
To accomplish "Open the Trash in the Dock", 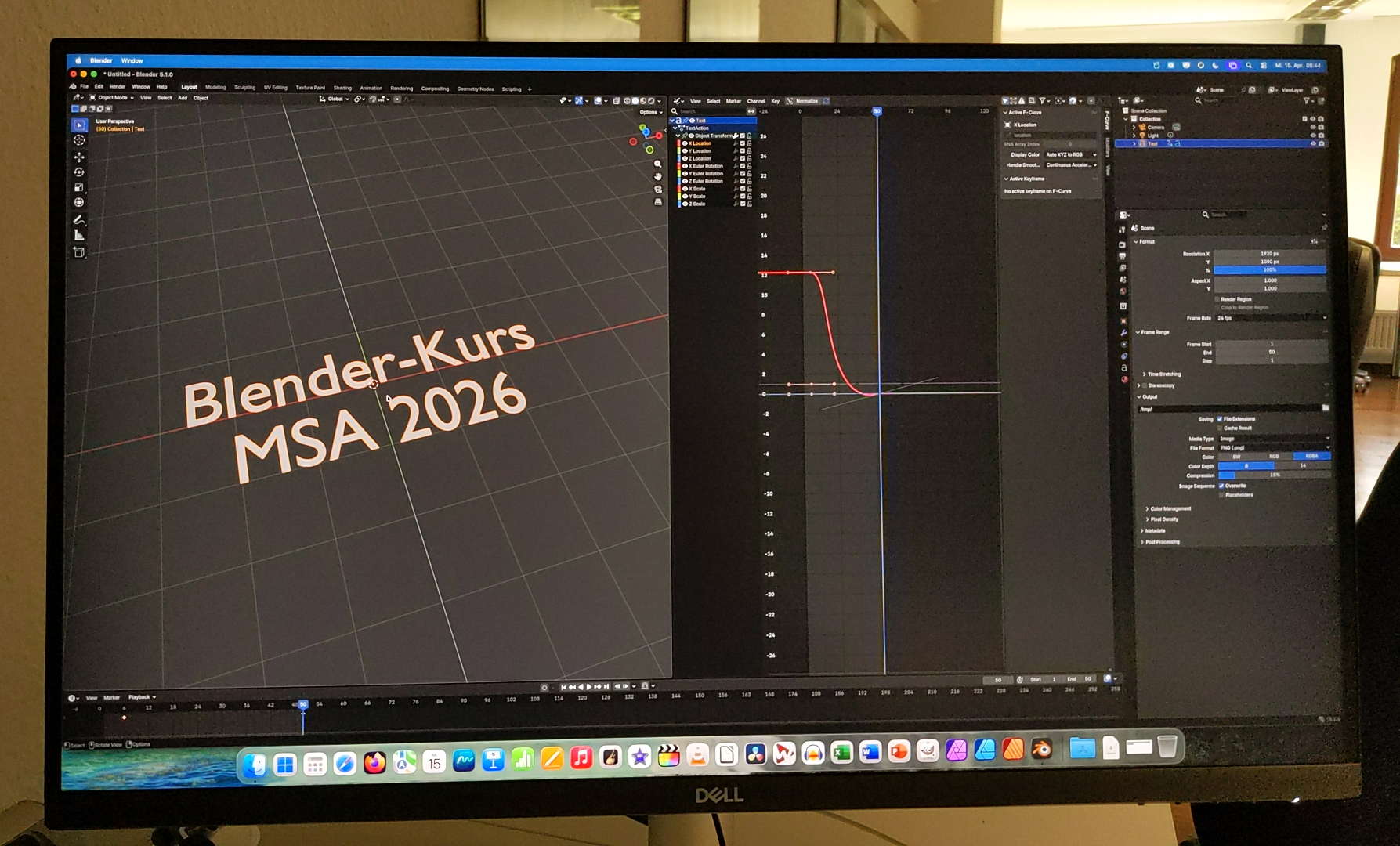I will point(1167,747).
